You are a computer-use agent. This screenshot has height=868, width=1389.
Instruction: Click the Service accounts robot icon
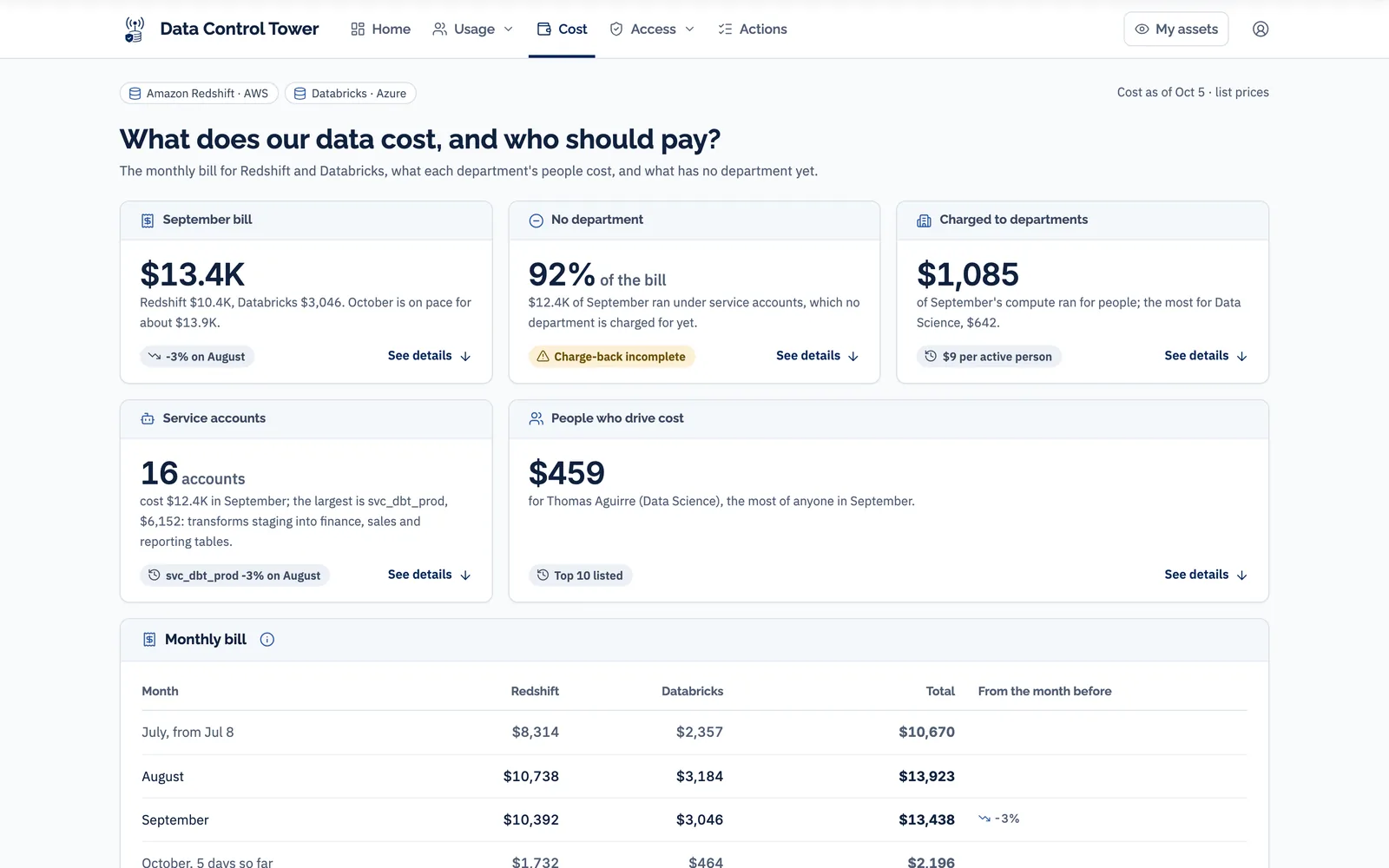click(148, 418)
